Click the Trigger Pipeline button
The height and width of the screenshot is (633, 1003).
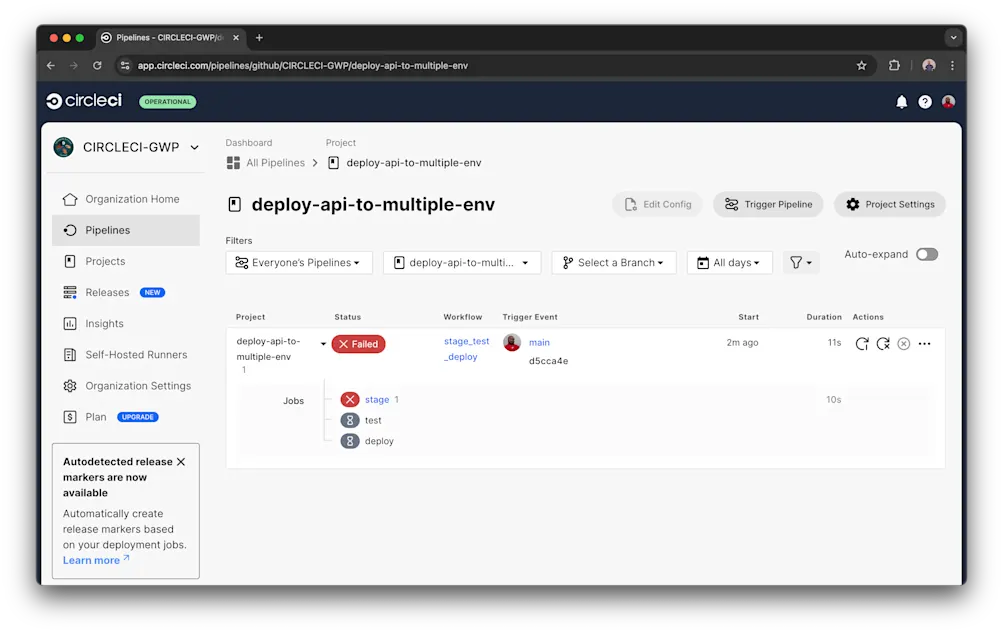pos(768,204)
